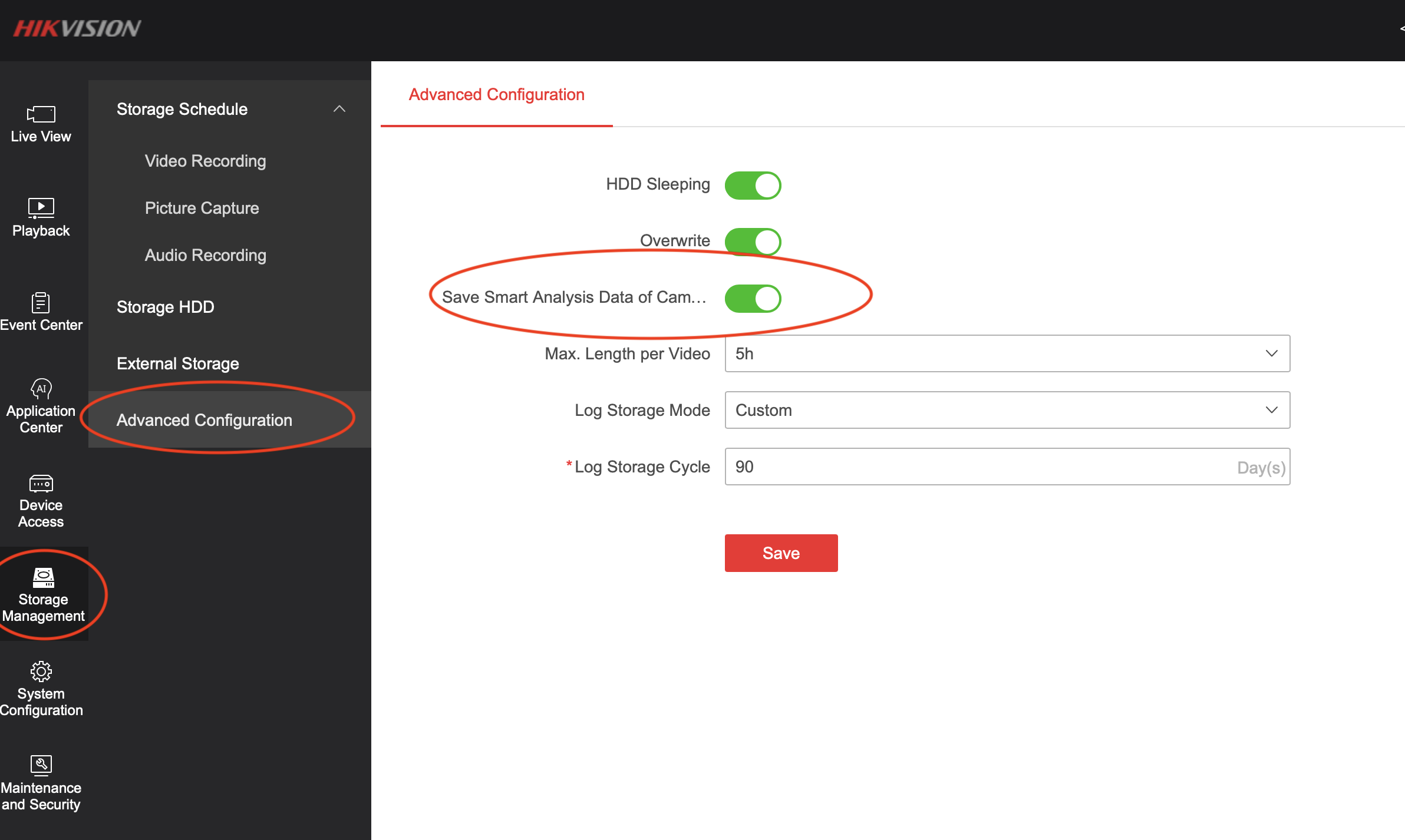Viewport: 1405px width, 840px height.
Task: Turn off the Overwrite switch
Action: 753,242
